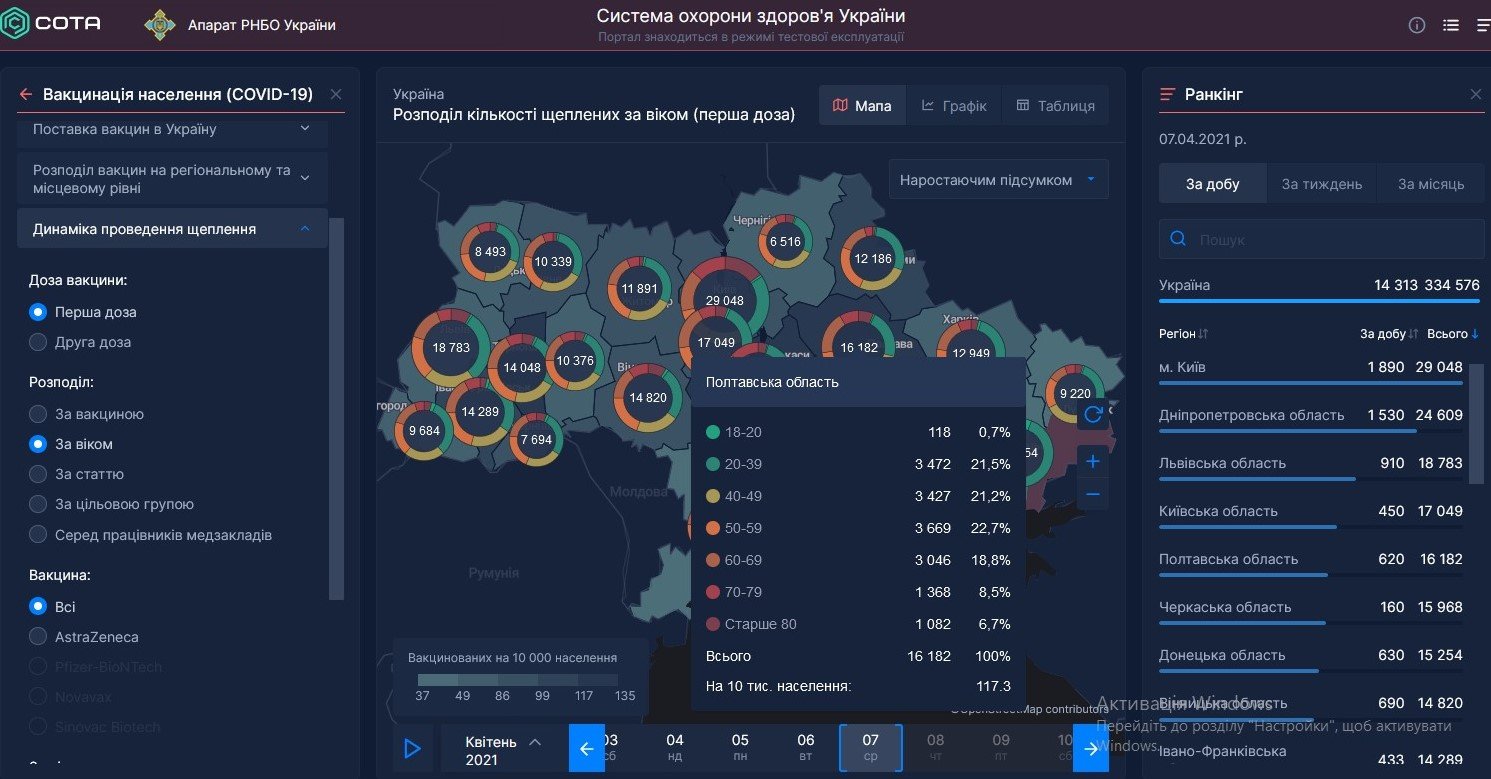Click Дніпропетровська область in ranking list
Screen dimensions: 1491x779
(1251, 415)
